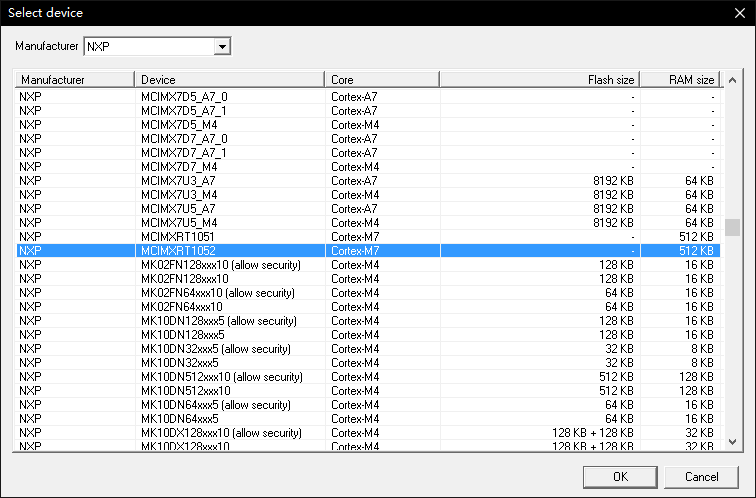Confirm selection with the OK button

coord(620,477)
